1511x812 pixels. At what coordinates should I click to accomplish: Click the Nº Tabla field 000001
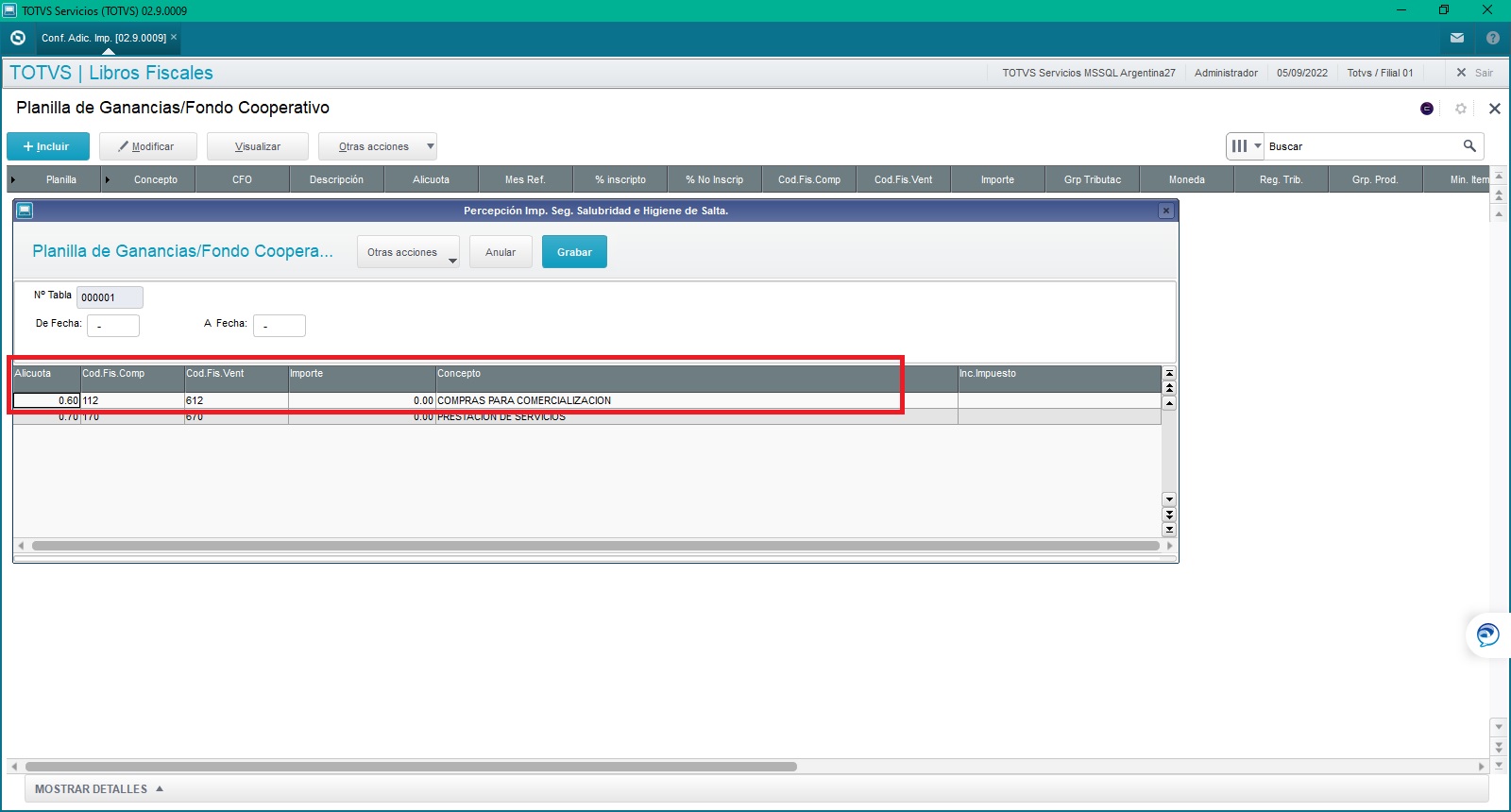point(110,297)
